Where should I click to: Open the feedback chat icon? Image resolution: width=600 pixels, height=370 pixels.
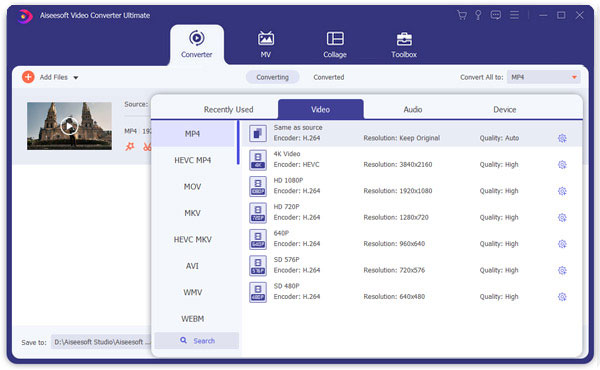click(496, 15)
